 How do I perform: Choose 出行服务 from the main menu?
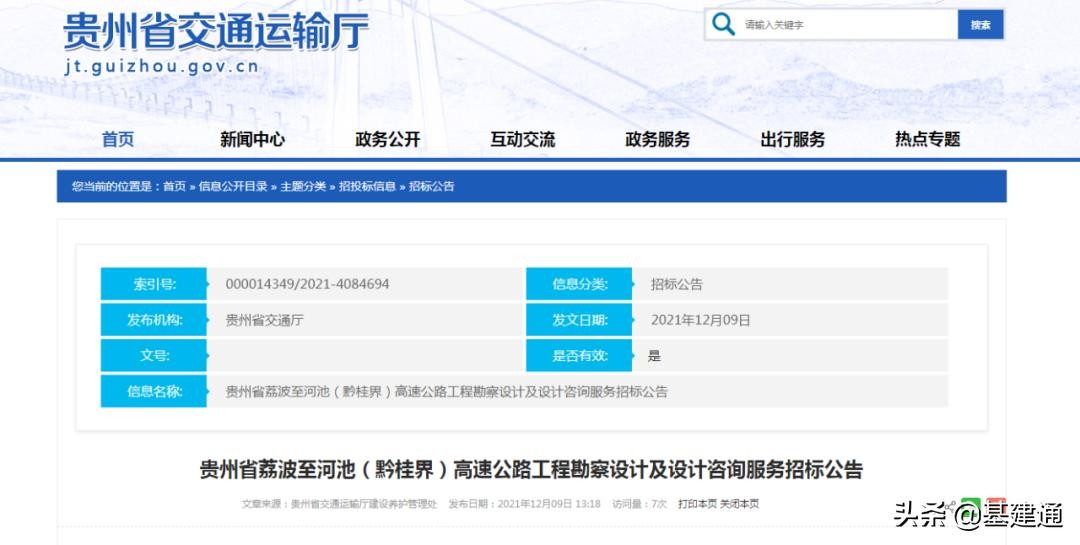(x=792, y=140)
